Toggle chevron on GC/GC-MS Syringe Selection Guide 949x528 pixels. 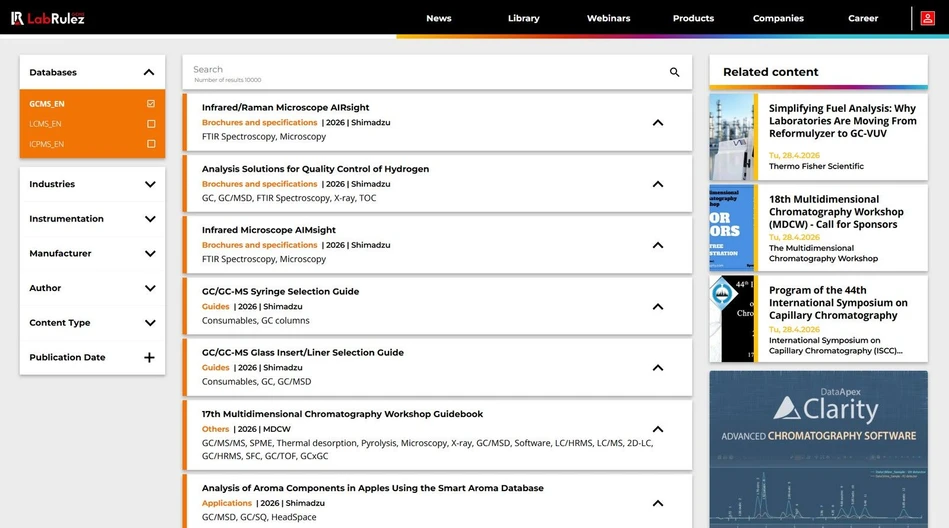(x=657, y=307)
